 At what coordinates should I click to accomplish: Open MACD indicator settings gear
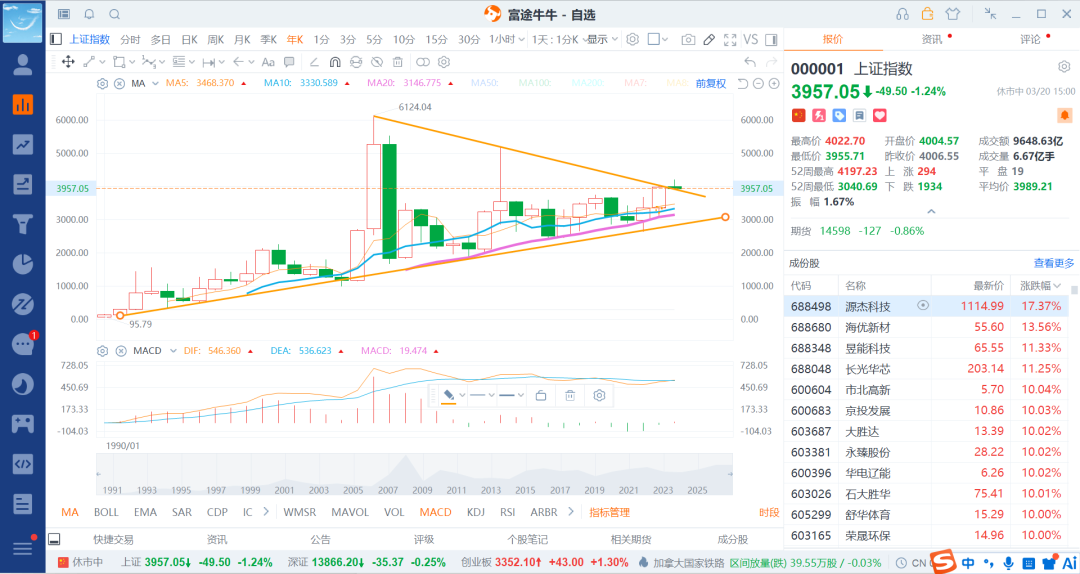pyautogui.click(x=101, y=351)
